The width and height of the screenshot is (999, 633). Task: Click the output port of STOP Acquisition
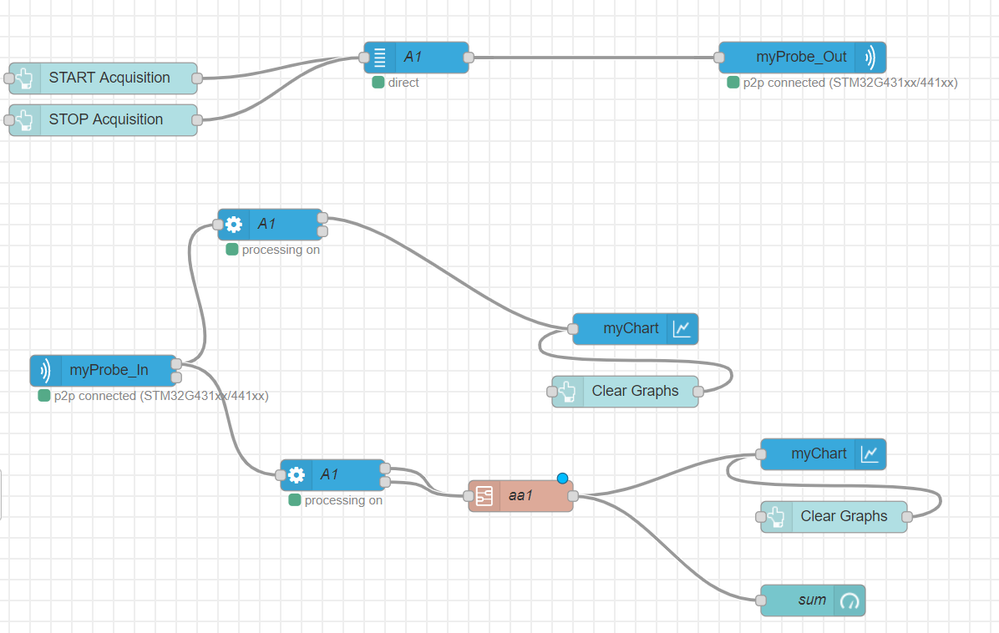point(197,120)
